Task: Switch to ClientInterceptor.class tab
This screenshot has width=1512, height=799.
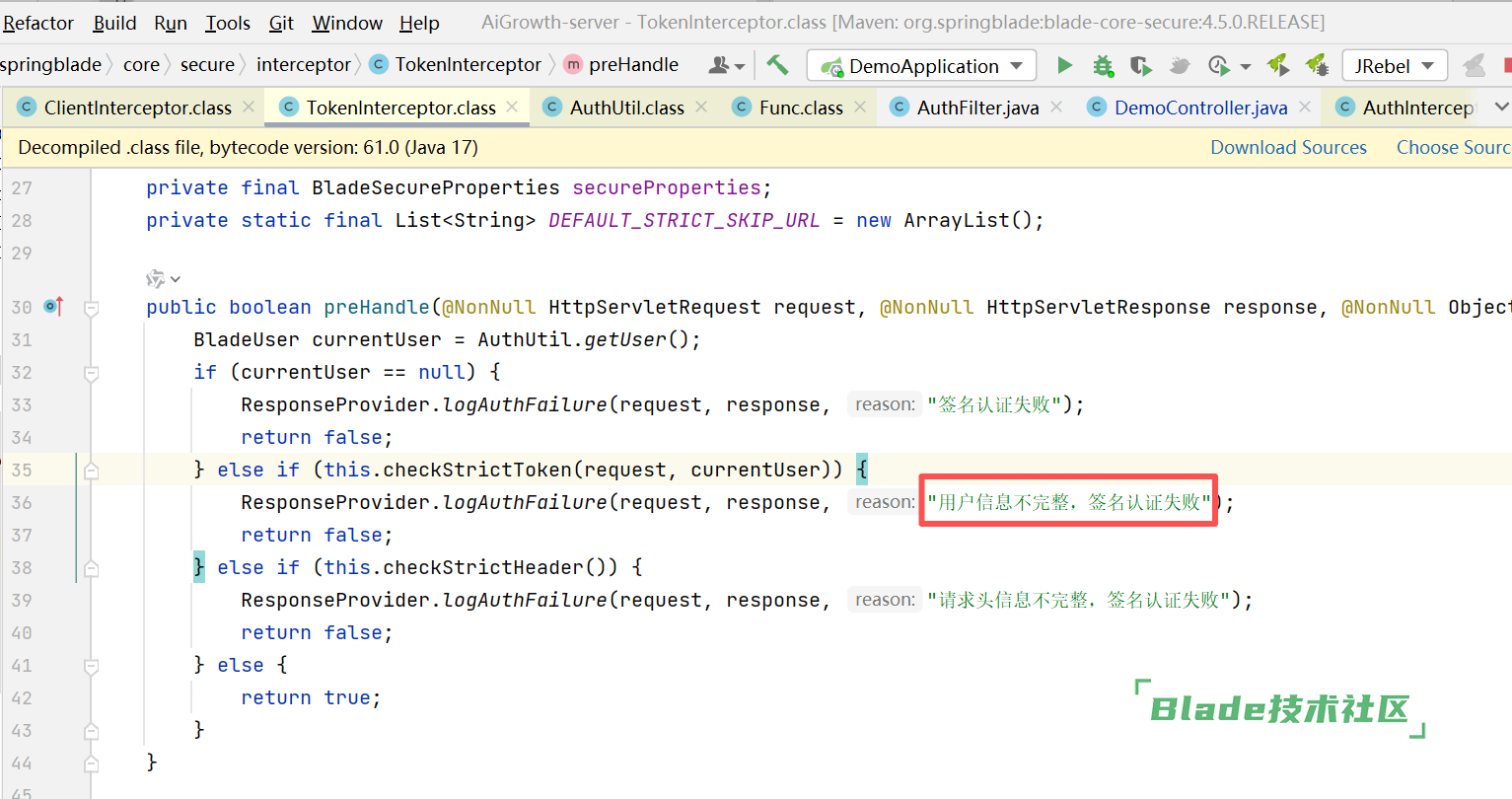Action: click(137, 108)
